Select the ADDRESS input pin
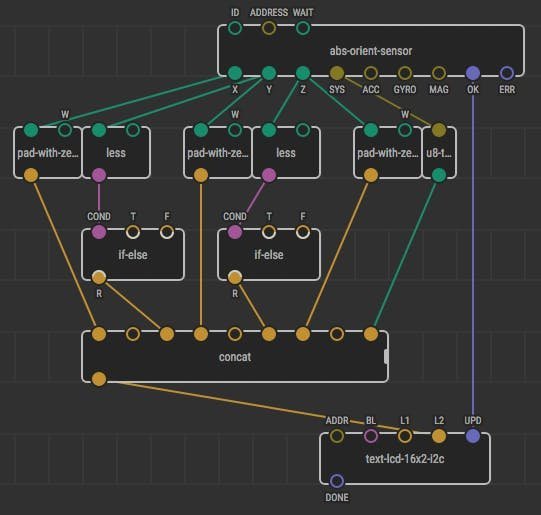541x515 pixels. (x=269, y=28)
